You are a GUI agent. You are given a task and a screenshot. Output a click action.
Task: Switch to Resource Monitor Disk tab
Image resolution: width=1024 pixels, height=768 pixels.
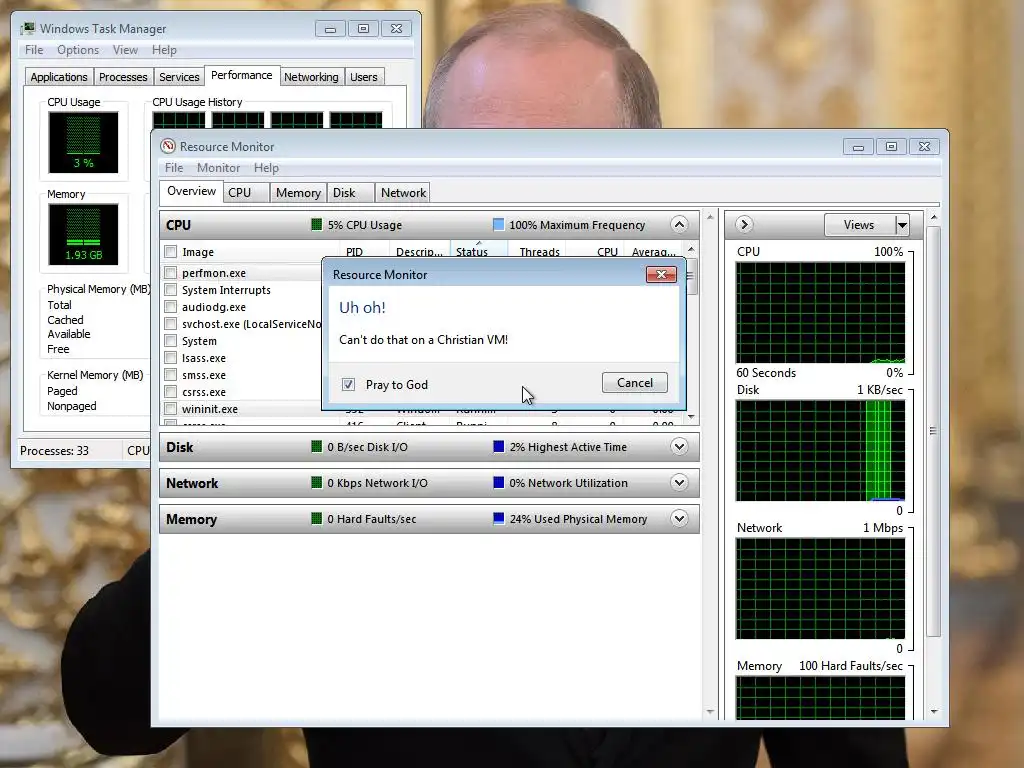tap(351, 193)
